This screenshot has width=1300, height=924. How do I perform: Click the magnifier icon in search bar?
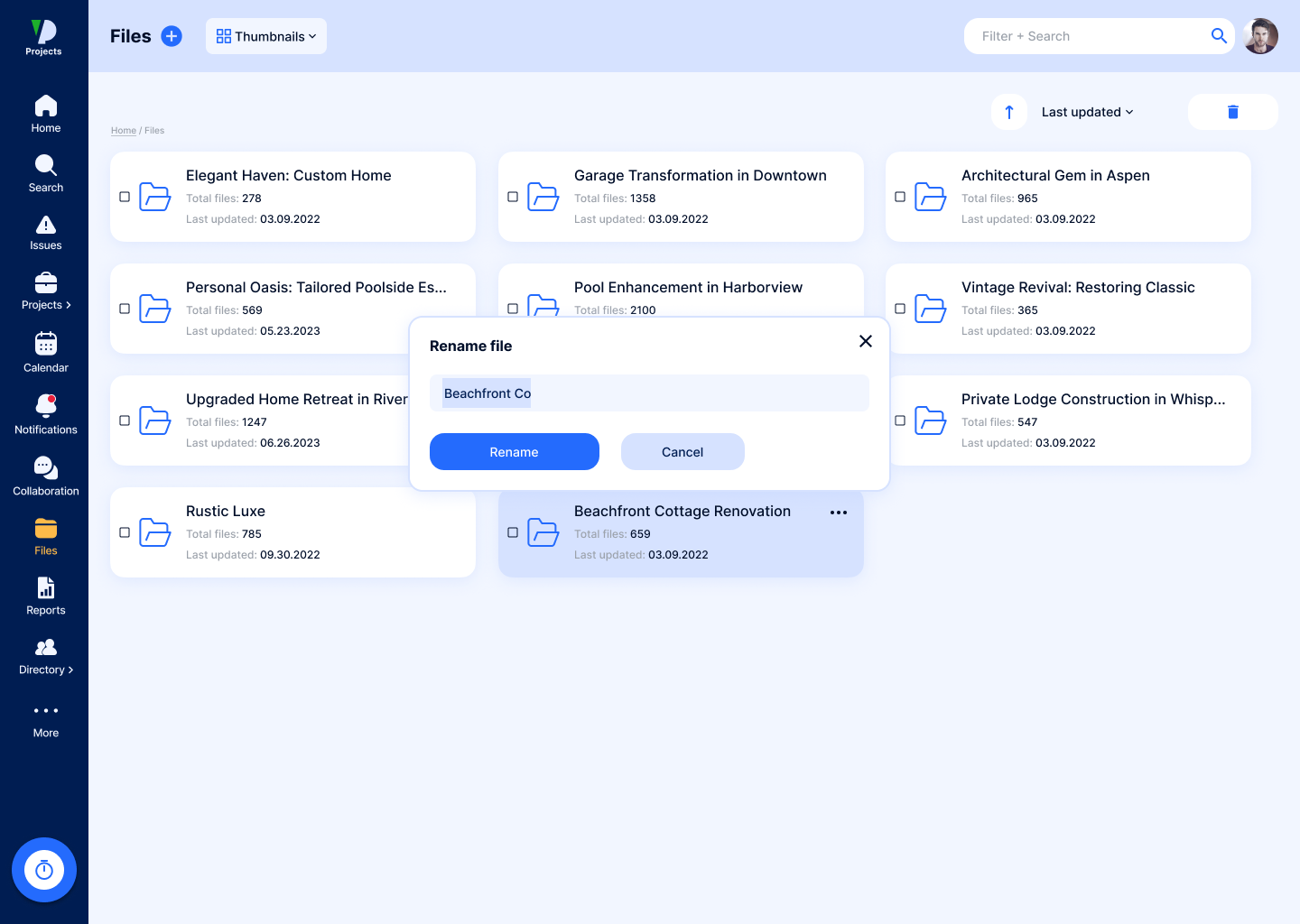point(1219,36)
